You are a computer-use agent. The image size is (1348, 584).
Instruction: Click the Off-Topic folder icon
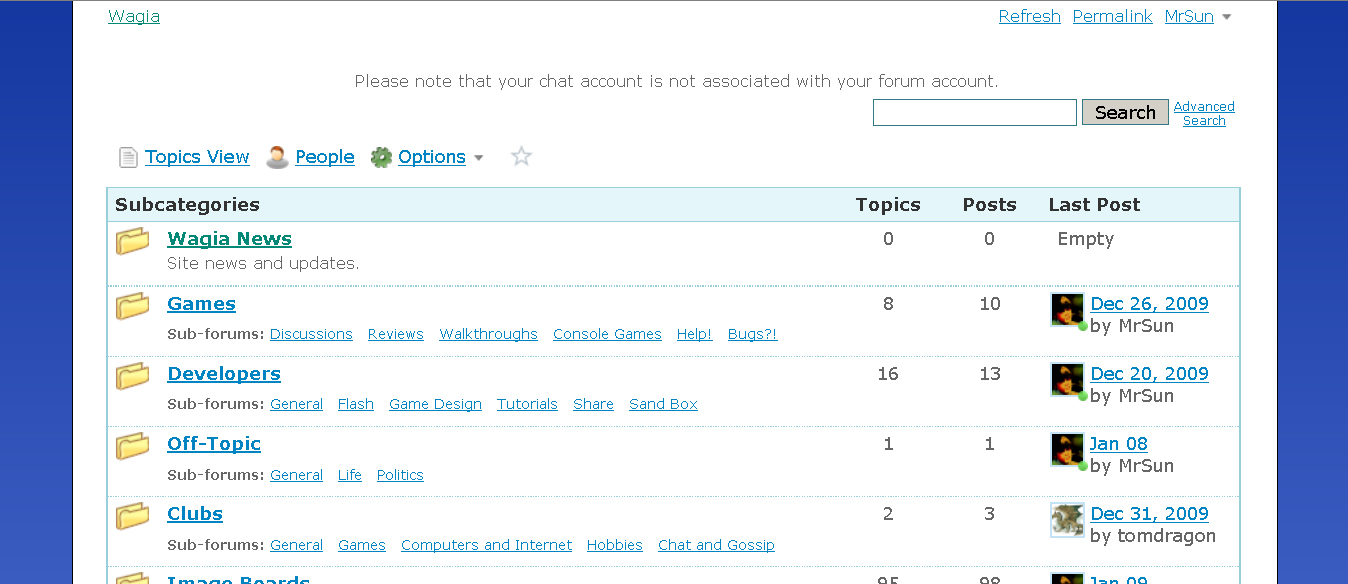(x=133, y=446)
